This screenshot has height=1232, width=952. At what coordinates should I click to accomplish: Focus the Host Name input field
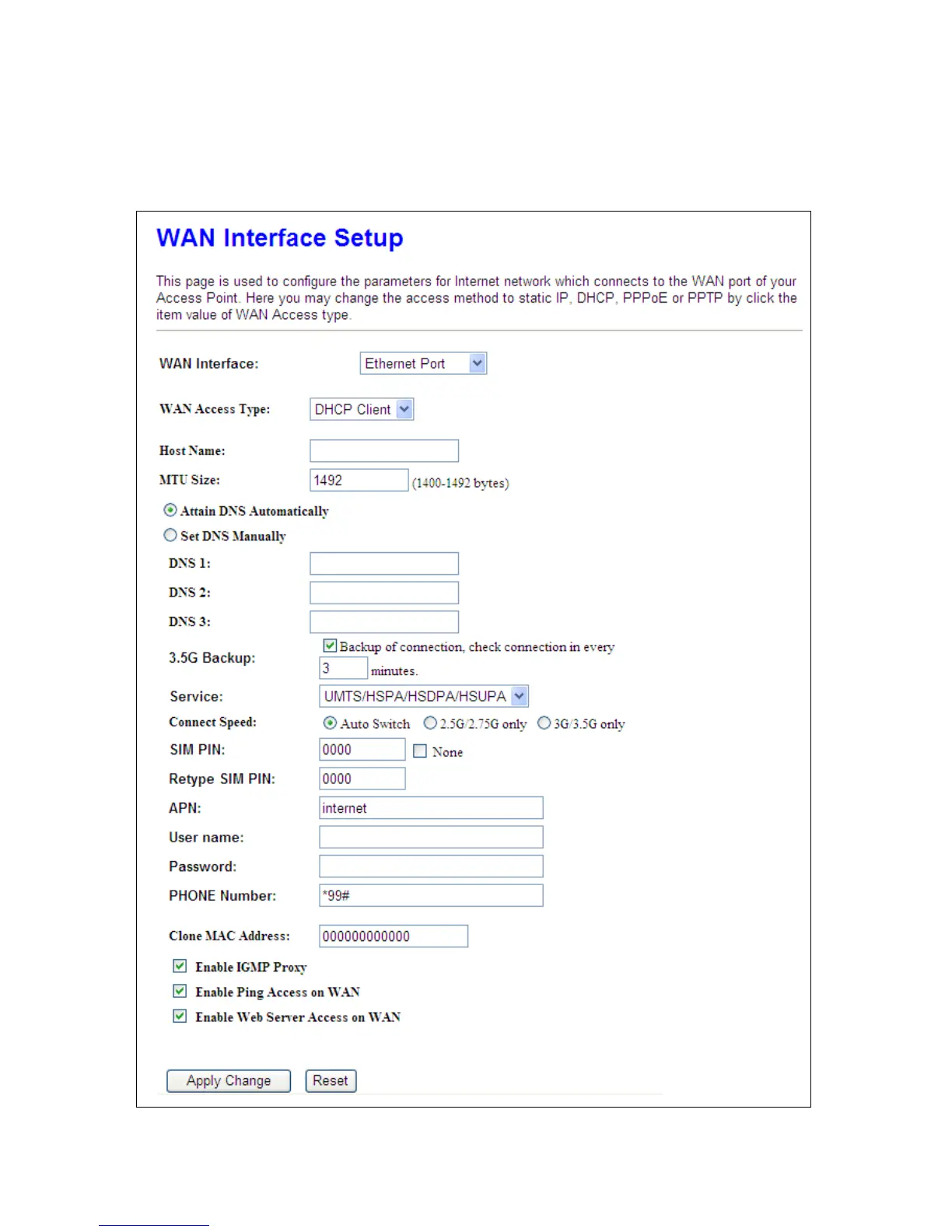384,451
